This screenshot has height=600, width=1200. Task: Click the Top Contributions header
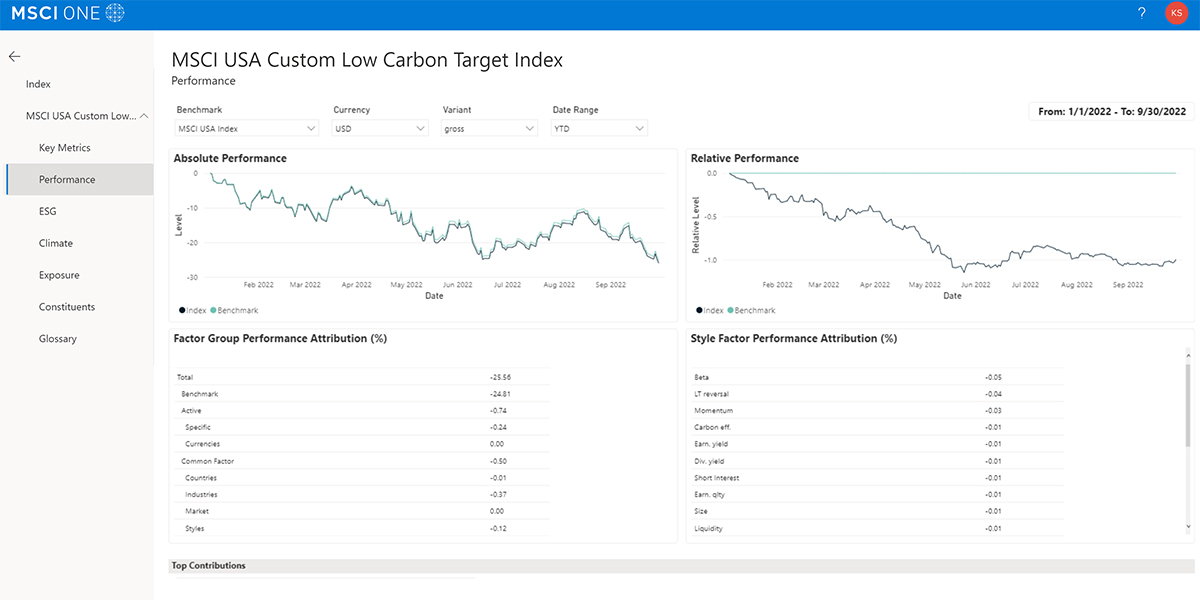pos(208,566)
